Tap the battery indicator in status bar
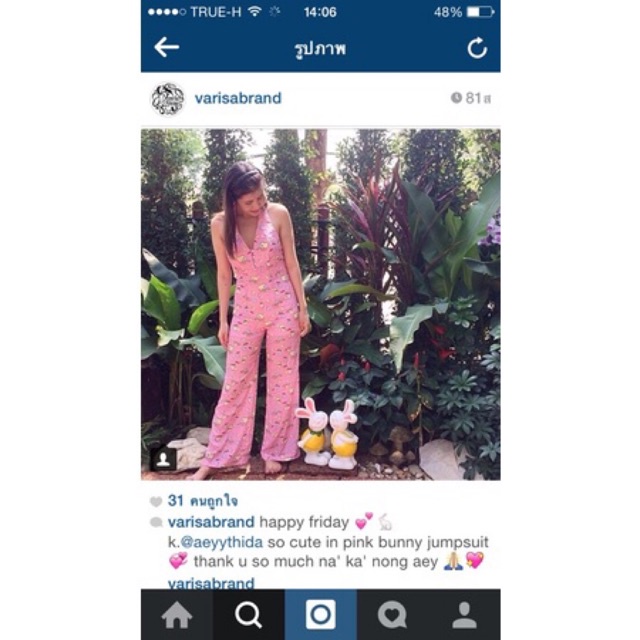 click(480, 12)
